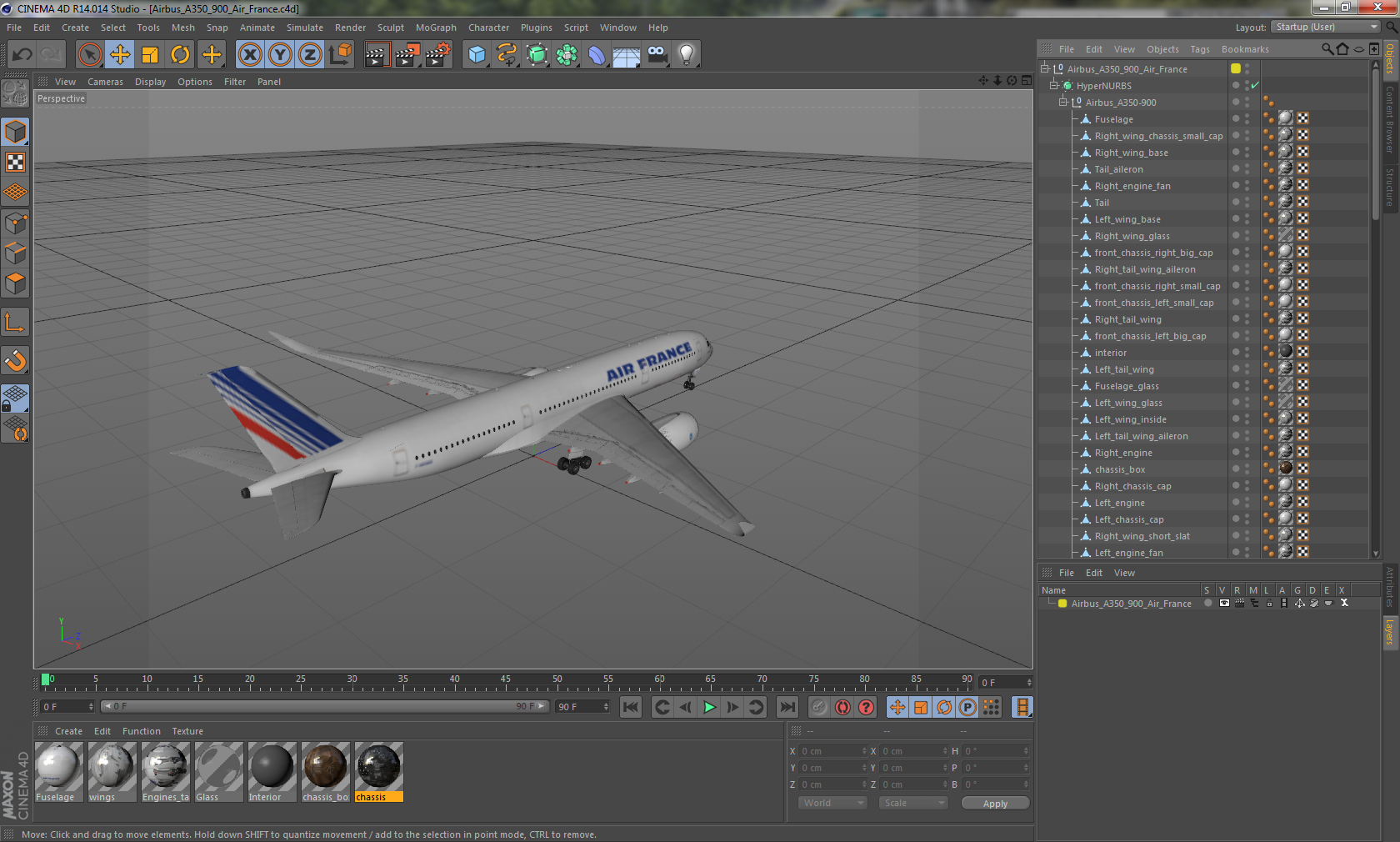Activate the Scale tool

point(150,55)
